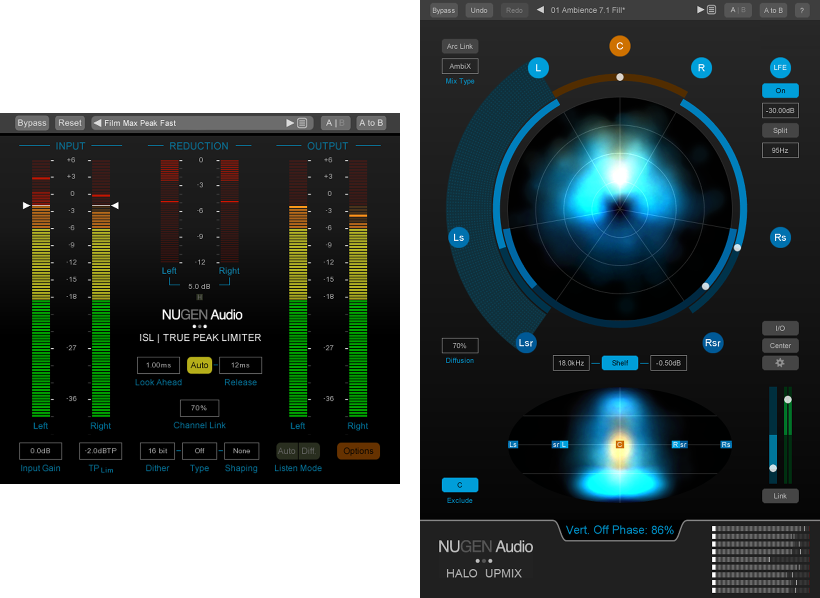
Task: Open Halo Upmix settings gear
Action: click(780, 363)
